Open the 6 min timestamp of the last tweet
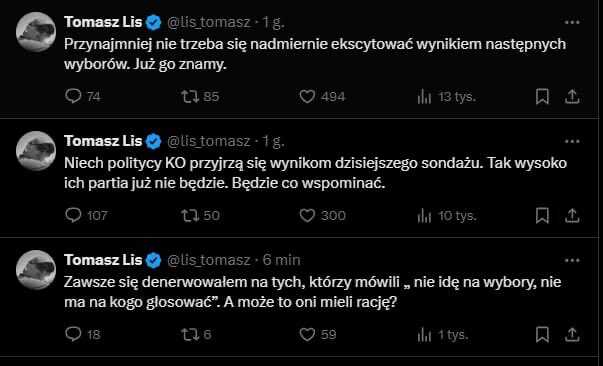This screenshot has height=366, width=603. [x=281, y=260]
